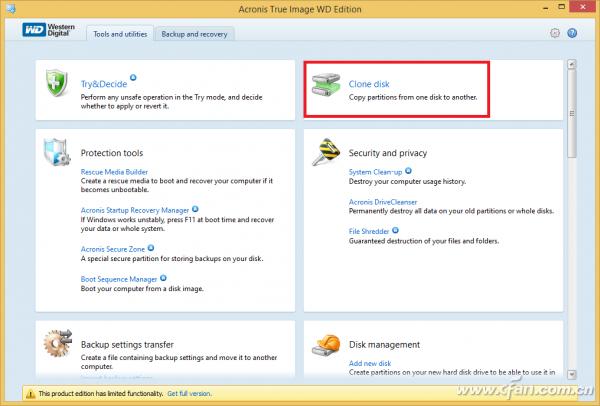
Task: Click 'Guaranteed destruction of your files and folders.' text
Action: (x=424, y=241)
